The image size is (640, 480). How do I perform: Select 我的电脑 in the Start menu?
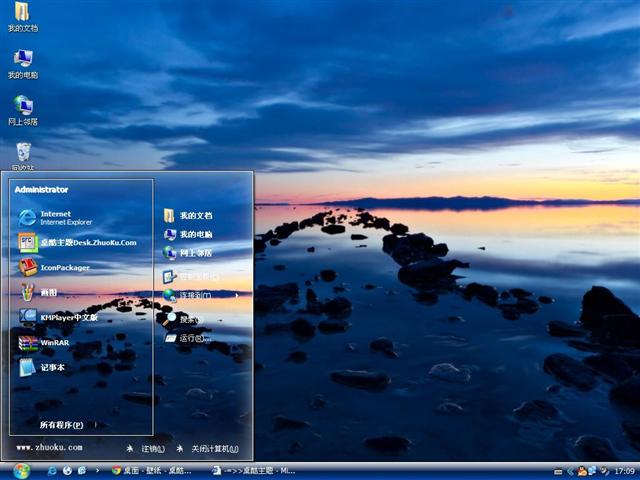pos(195,234)
